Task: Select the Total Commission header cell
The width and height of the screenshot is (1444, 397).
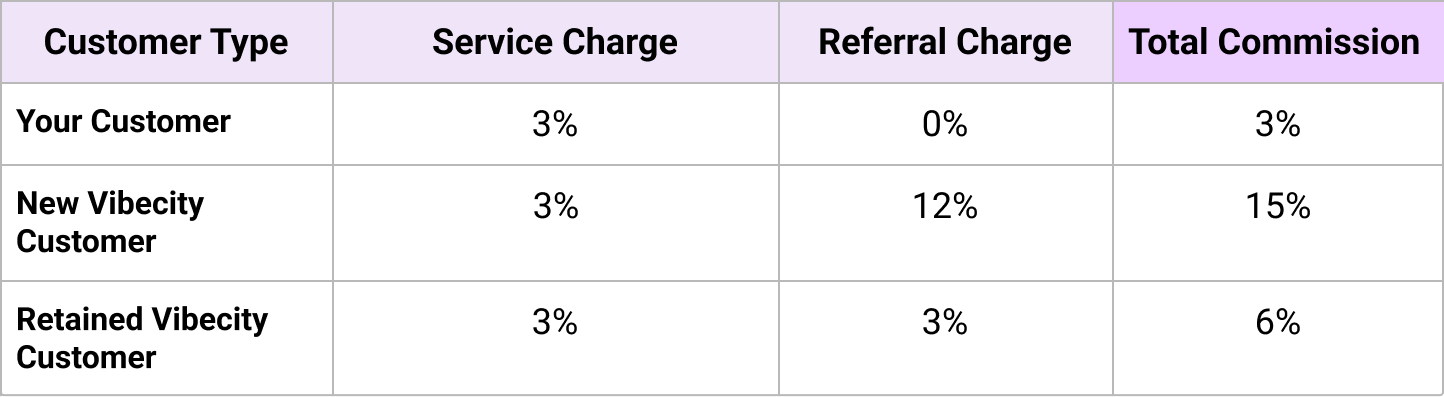Action: (x=1277, y=42)
